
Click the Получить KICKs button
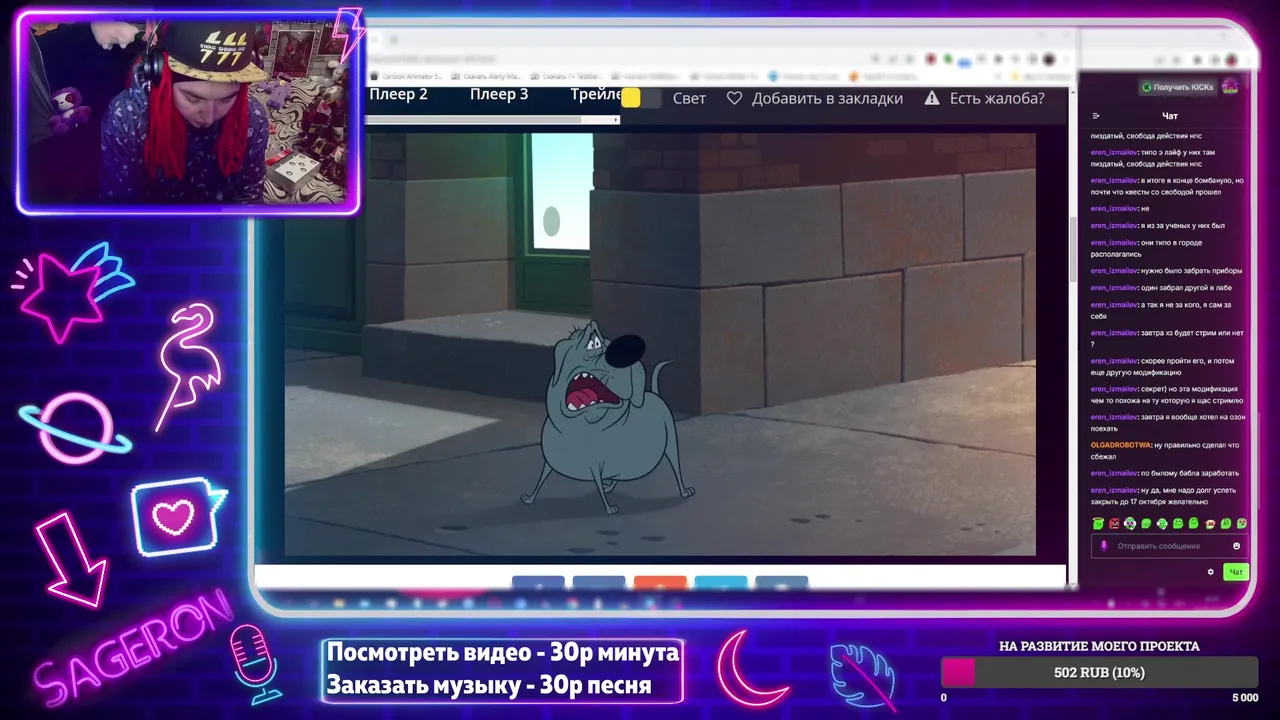click(1178, 87)
